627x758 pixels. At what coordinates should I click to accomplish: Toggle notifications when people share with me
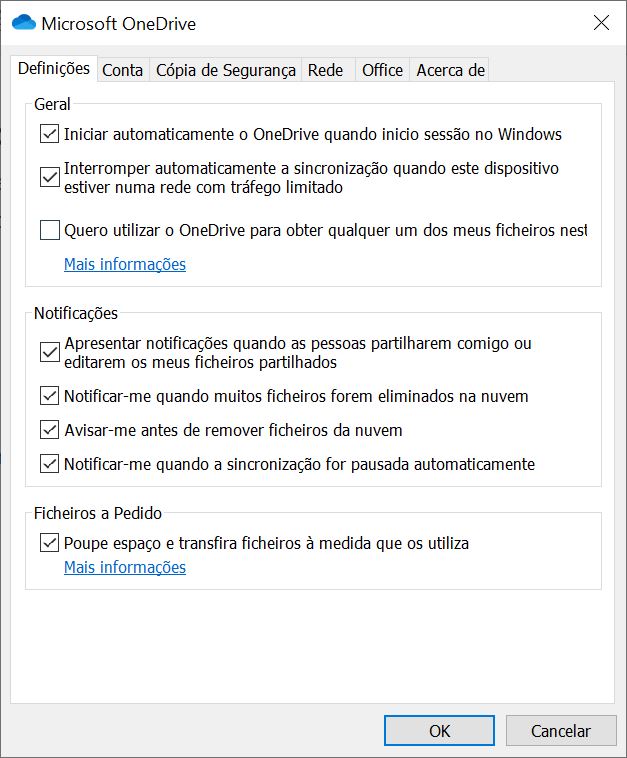(50, 352)
